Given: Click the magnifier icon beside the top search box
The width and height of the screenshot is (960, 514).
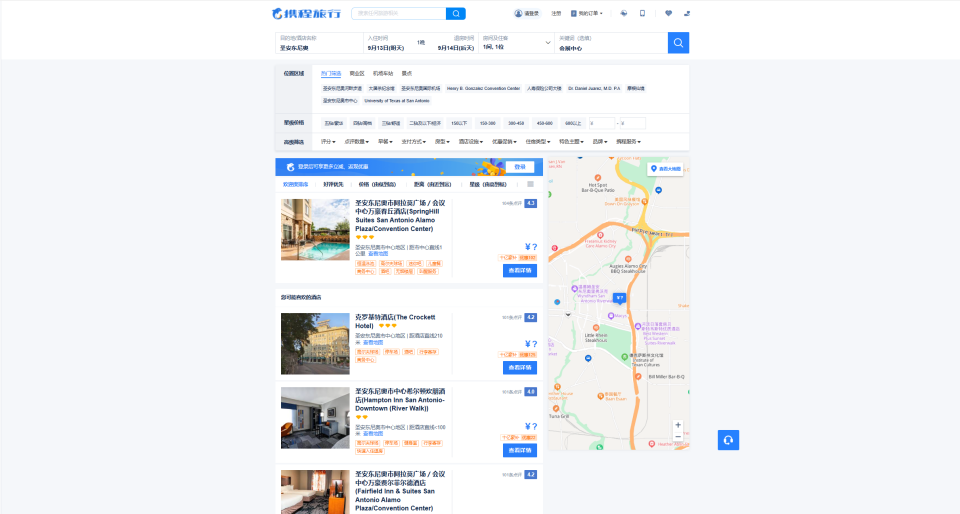Looking at the screenshot, I should pos(456,13).
